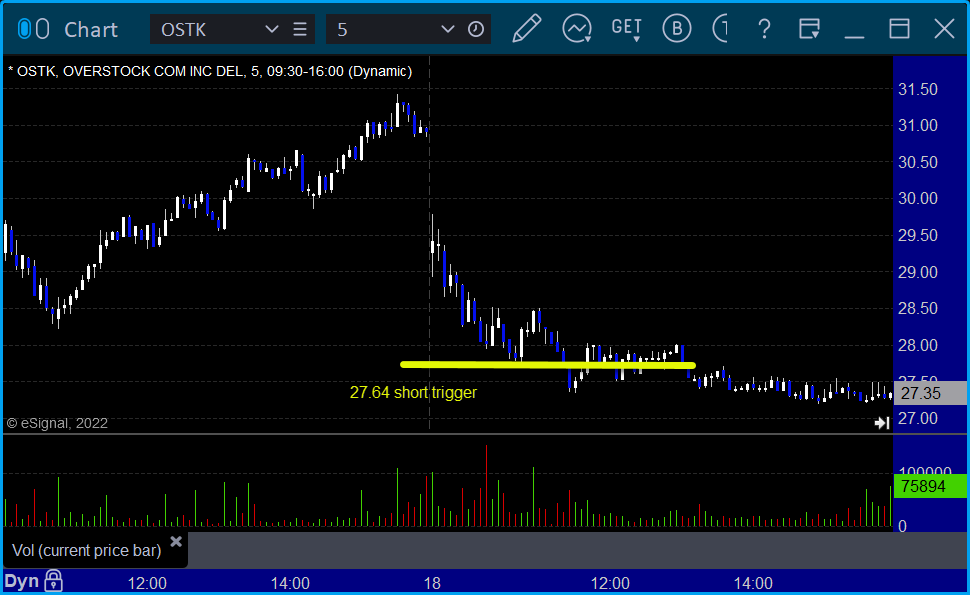
Task: Click the 27.00 price axis label
Action: coord(918,419)
